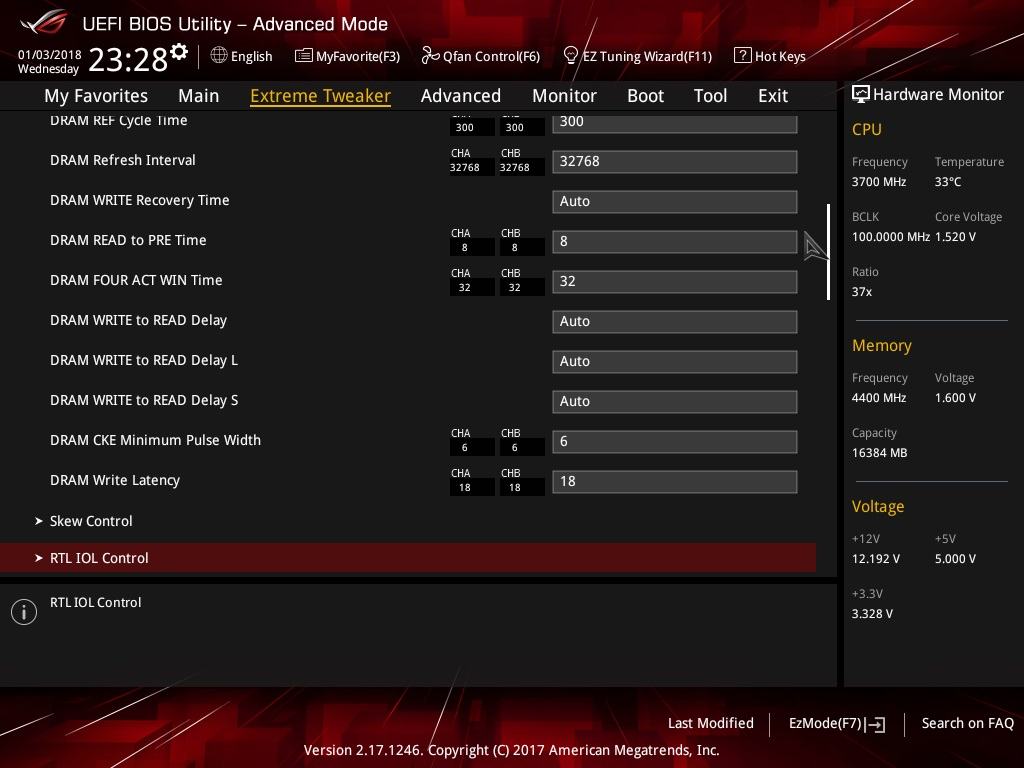Click the EZ Tuning Wizard bulb icon
1024x768 pixels.
click(570, 56)
